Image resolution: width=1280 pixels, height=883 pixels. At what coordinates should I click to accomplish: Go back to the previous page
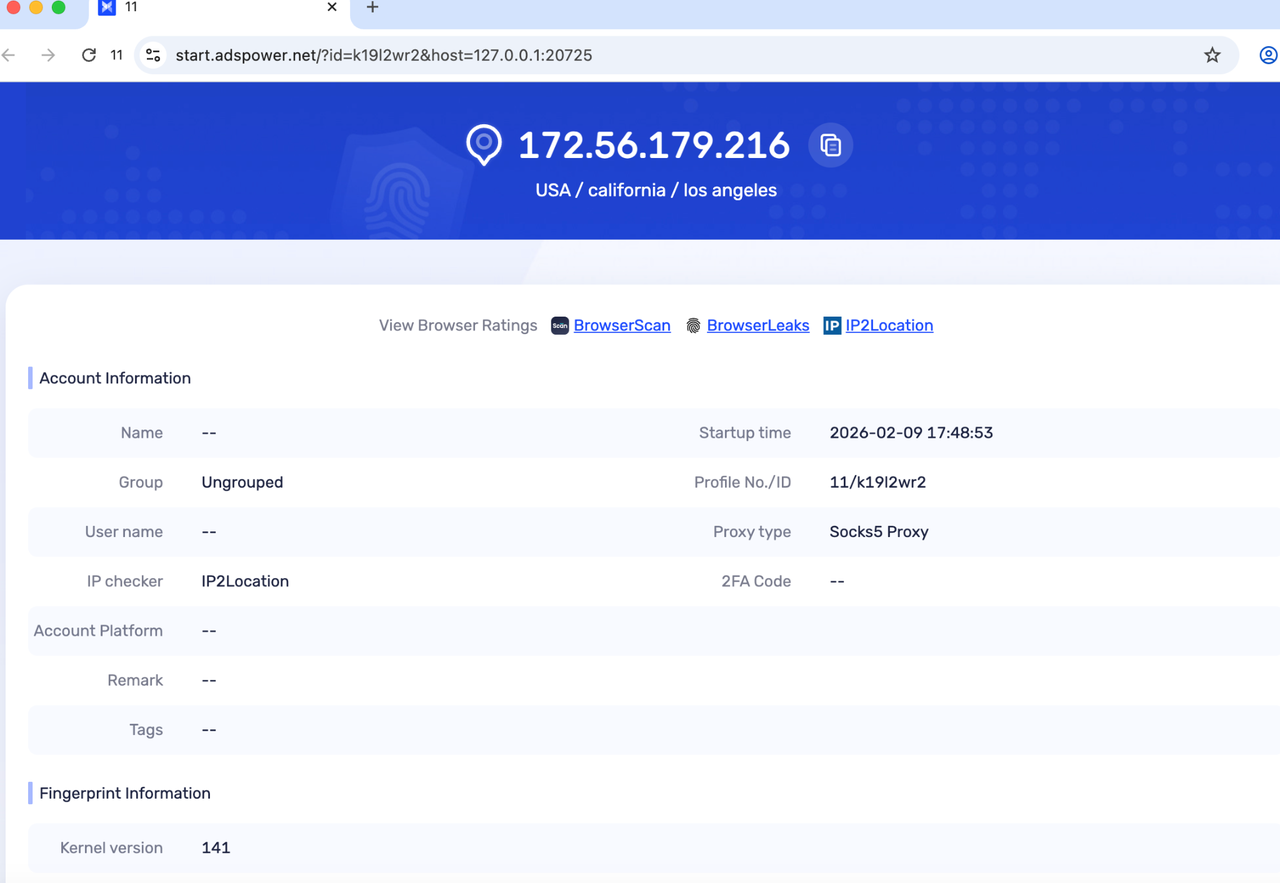10,55
